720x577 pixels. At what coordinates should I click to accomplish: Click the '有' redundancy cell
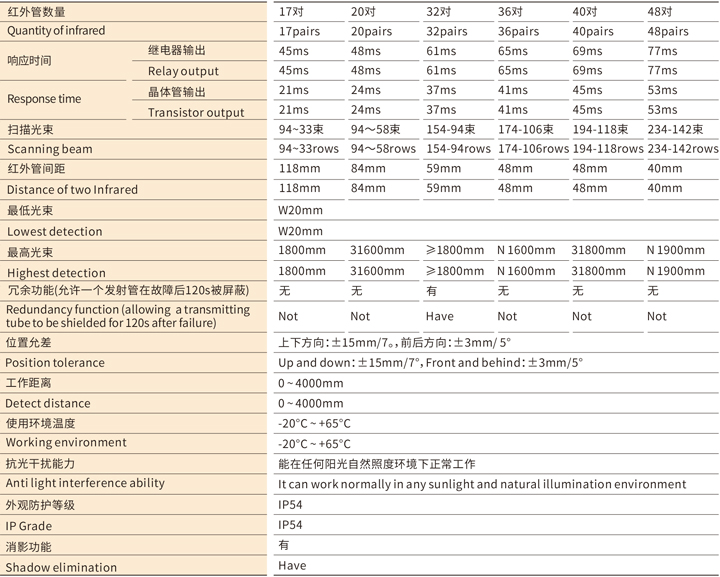tap(432, 291)
